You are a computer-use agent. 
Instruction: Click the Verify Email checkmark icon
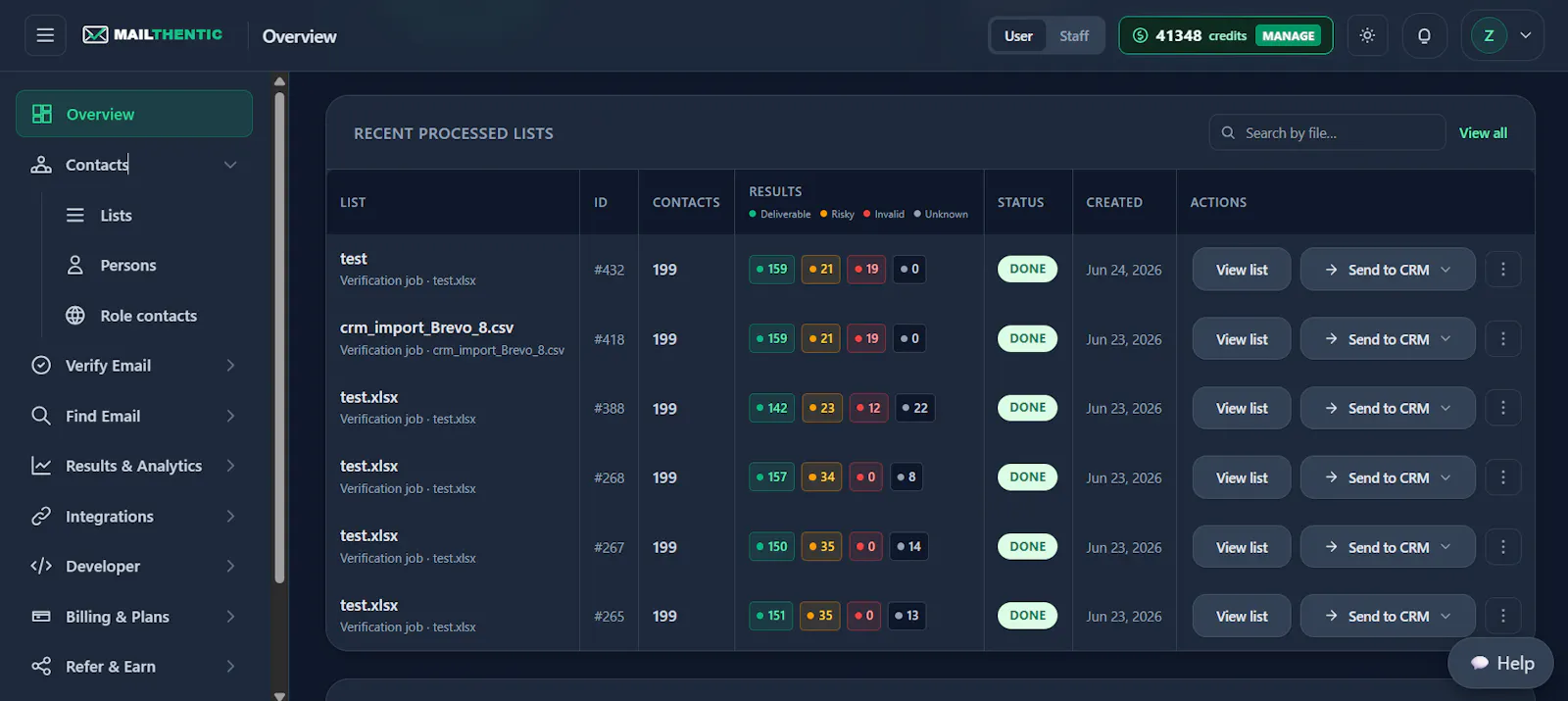coord(41,365)
